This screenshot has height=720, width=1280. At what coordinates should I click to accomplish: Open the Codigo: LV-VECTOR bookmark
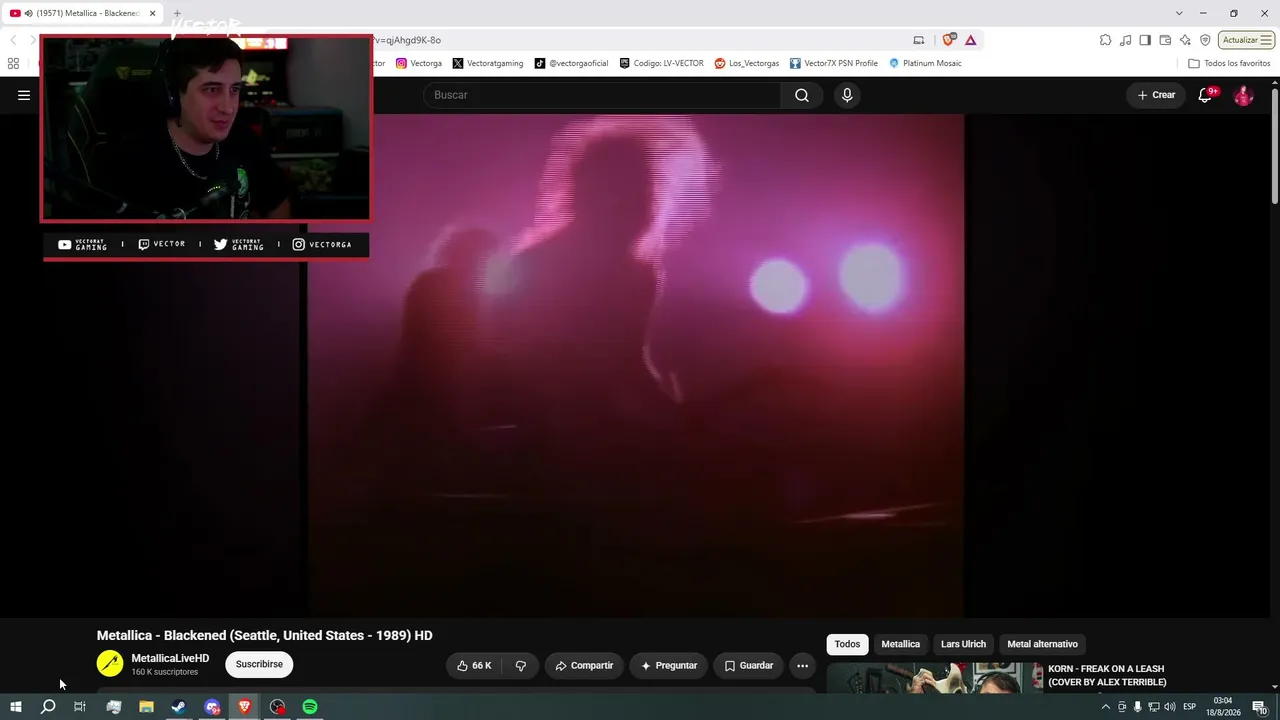[x=661, y=63]
